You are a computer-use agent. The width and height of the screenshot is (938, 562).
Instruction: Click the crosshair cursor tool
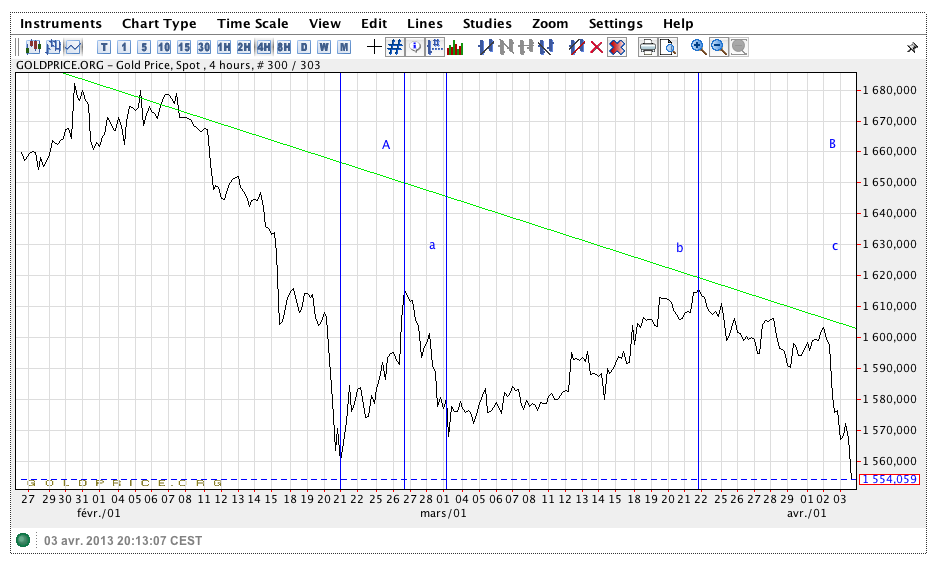374,47
